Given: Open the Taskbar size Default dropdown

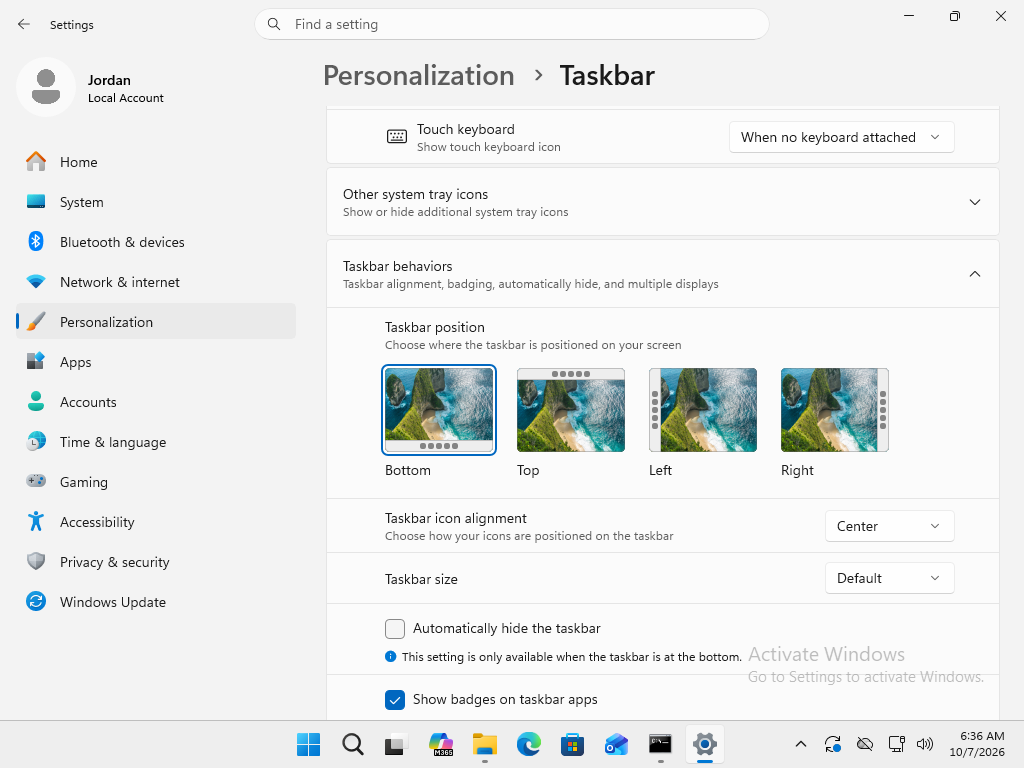Looking at the screenshot, I should [x=889, y=579].
